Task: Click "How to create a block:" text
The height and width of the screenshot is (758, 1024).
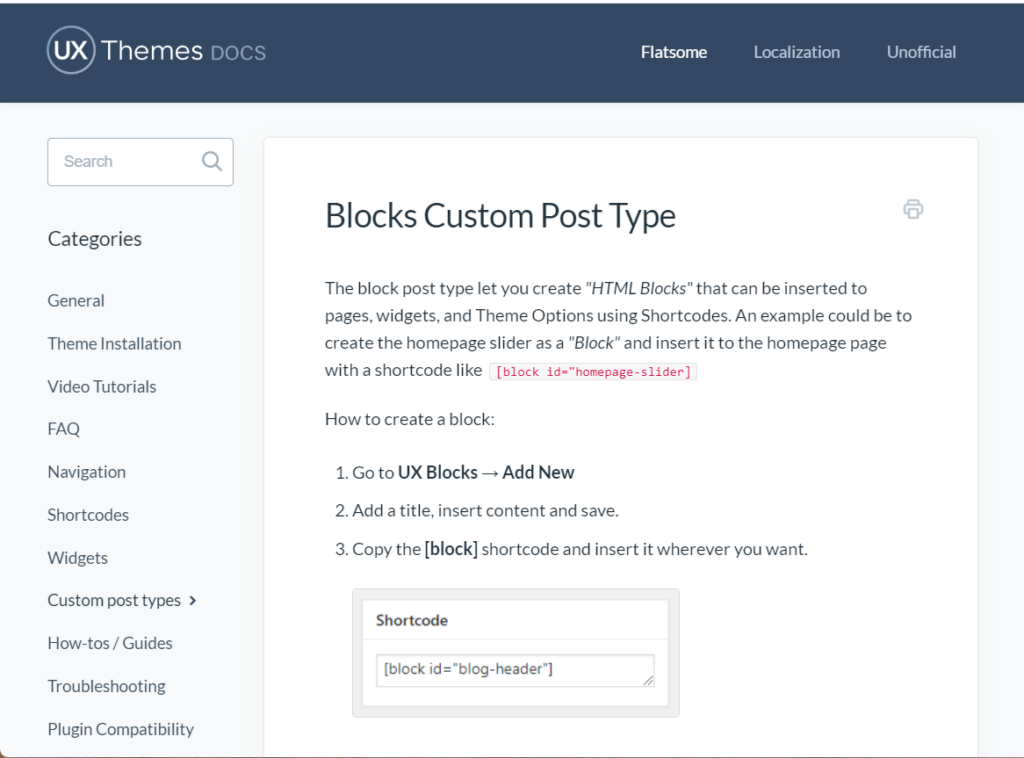Action: (x=409, y=419)
